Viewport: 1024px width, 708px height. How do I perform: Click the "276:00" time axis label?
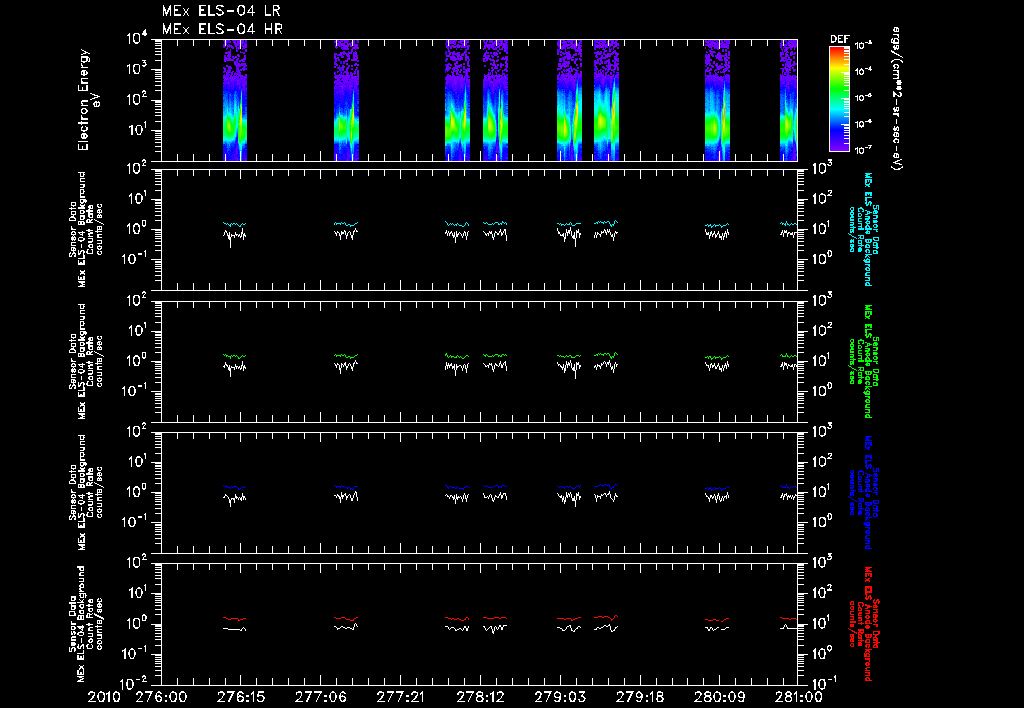pyautogui.click(x=161, y=697)
